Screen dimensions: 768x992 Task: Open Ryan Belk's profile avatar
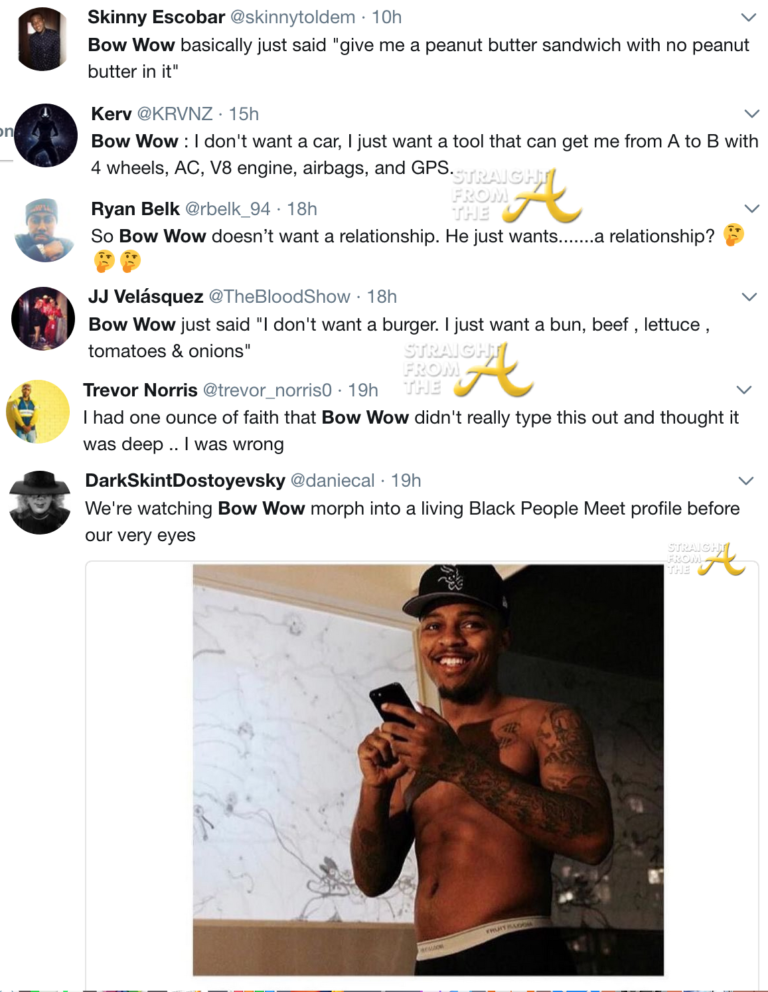click(45, 230)
